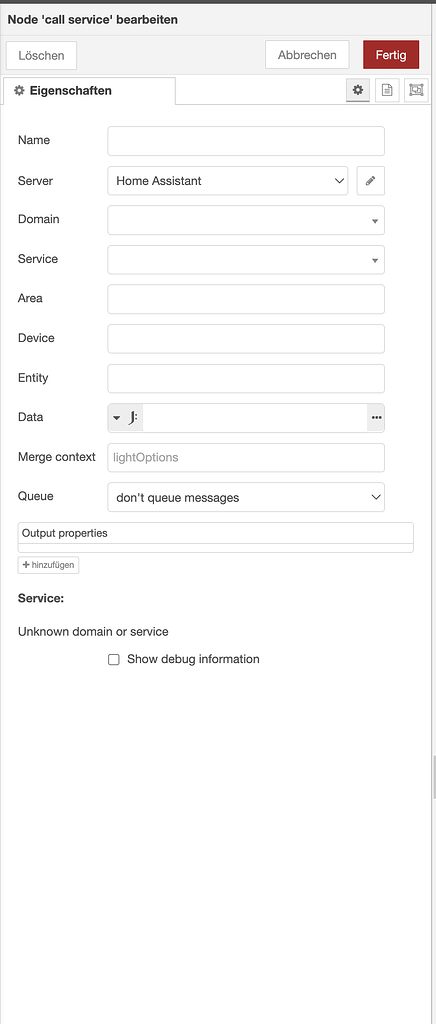Delete node with Löschen button

tap(41, 55)
